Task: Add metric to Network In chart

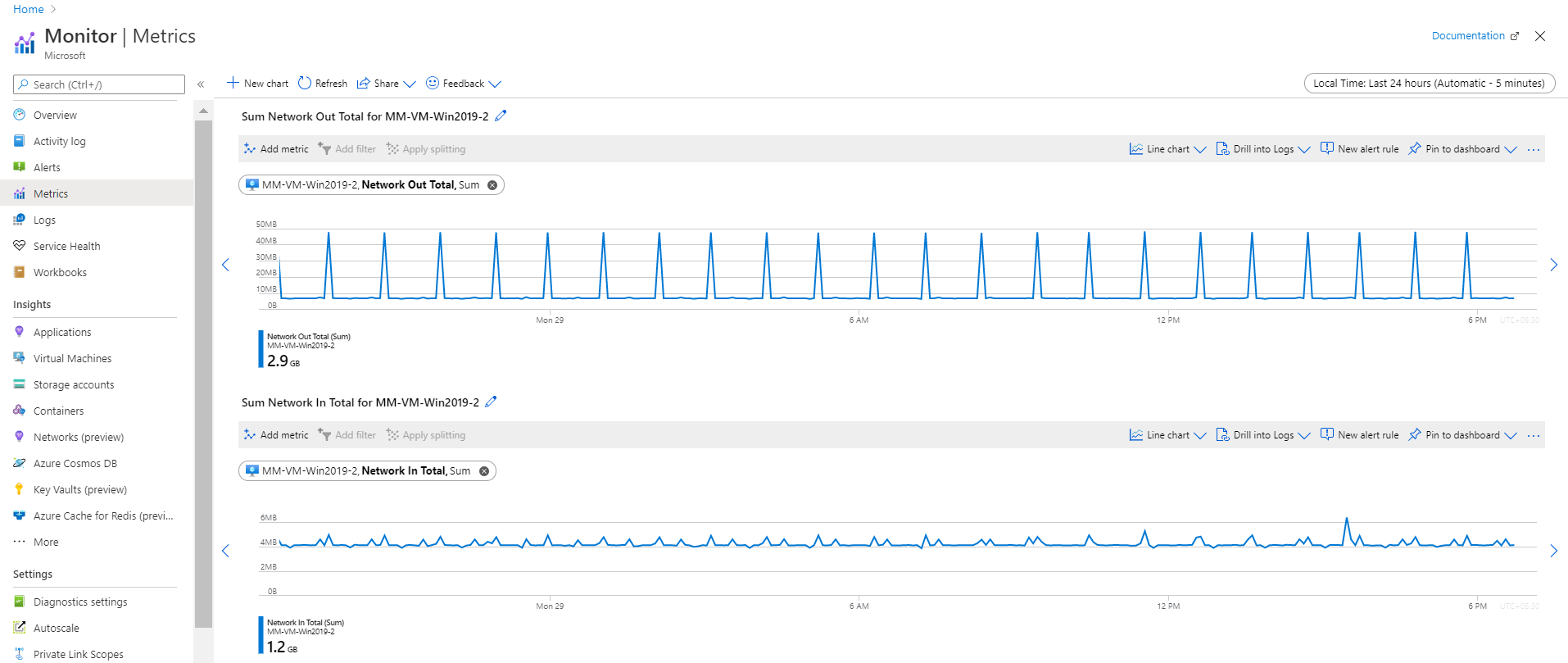Action: 276,435
